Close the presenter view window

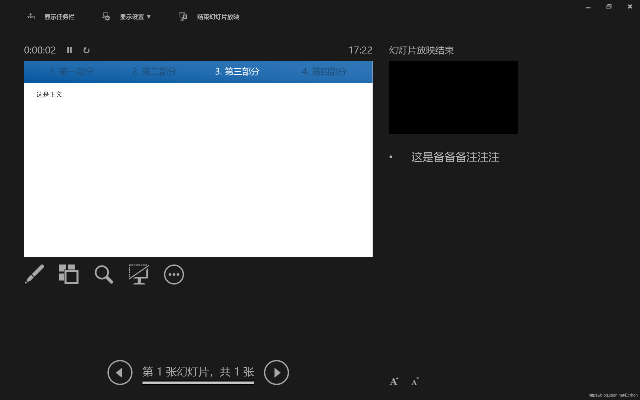pos(629,7)
